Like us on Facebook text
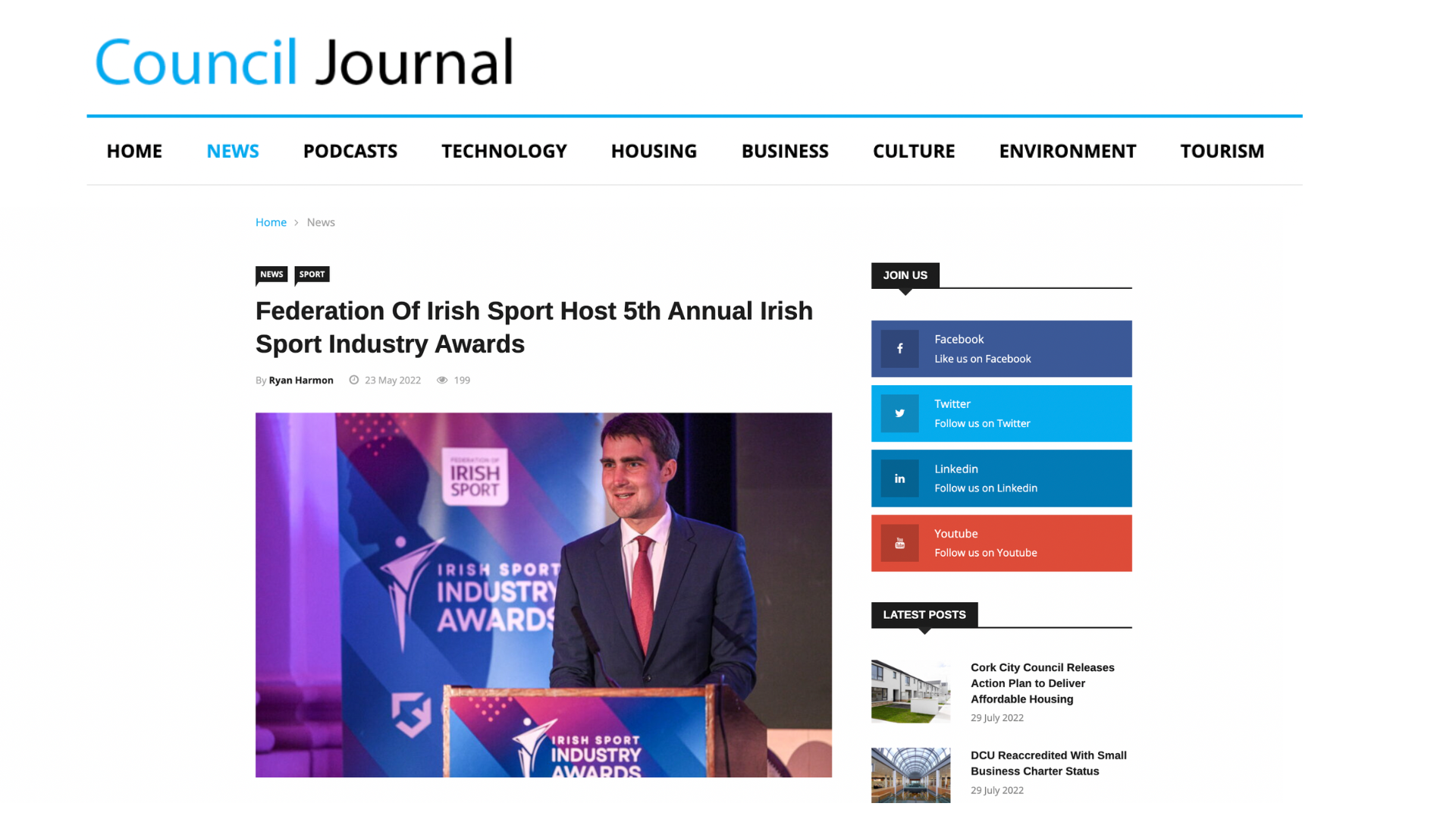The image size is (1456, 819). [x=982, y=359]
